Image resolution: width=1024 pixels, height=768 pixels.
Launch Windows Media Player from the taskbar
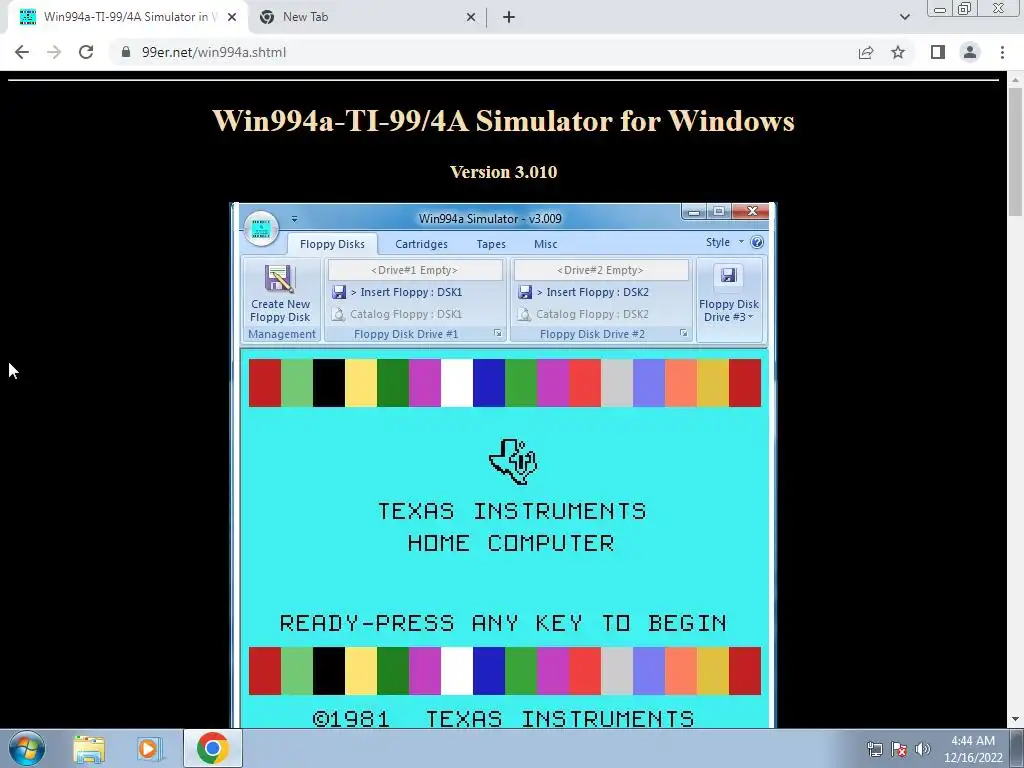(x=150, y=748)
